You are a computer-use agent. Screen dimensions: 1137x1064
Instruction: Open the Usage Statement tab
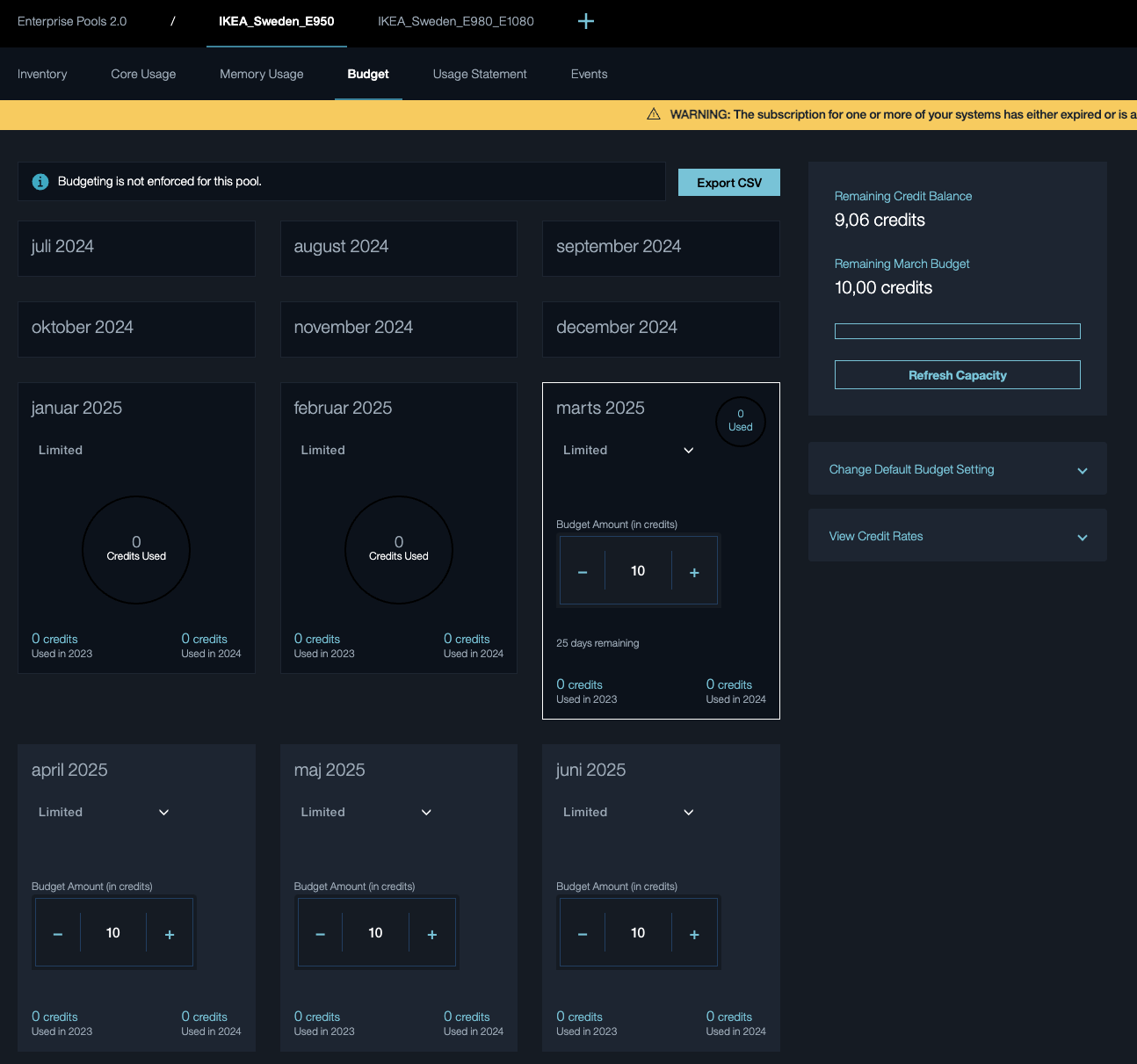click(480, 74)
